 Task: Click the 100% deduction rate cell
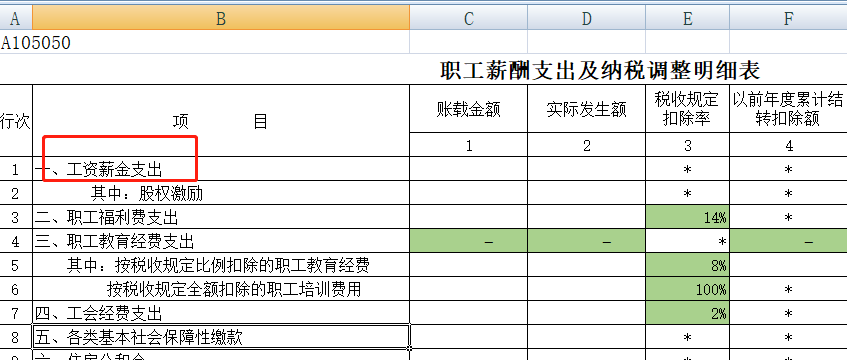(x=687, y=289)
